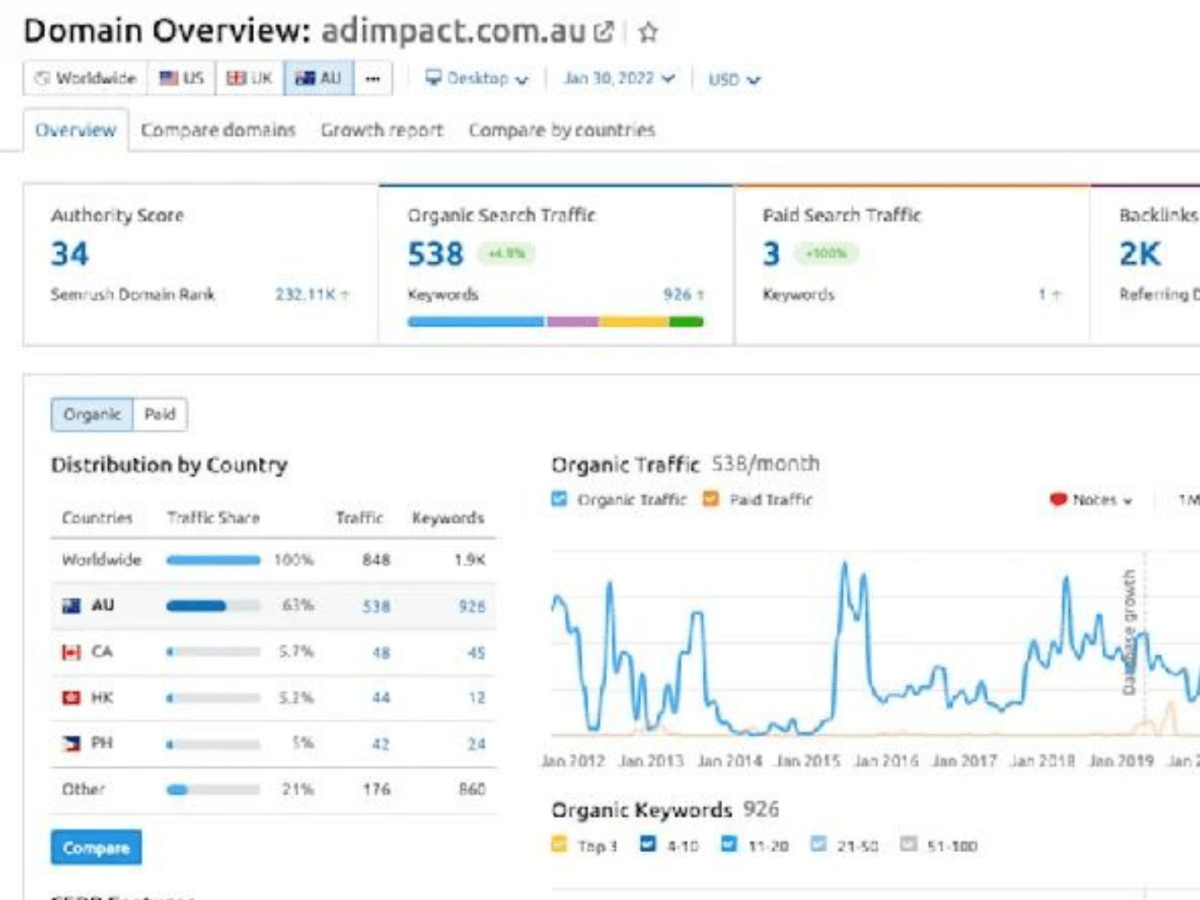Toggle the Top 3 keywords checkbox
Viewport: 1200px width, 900px height.
(x=560, y=845)
